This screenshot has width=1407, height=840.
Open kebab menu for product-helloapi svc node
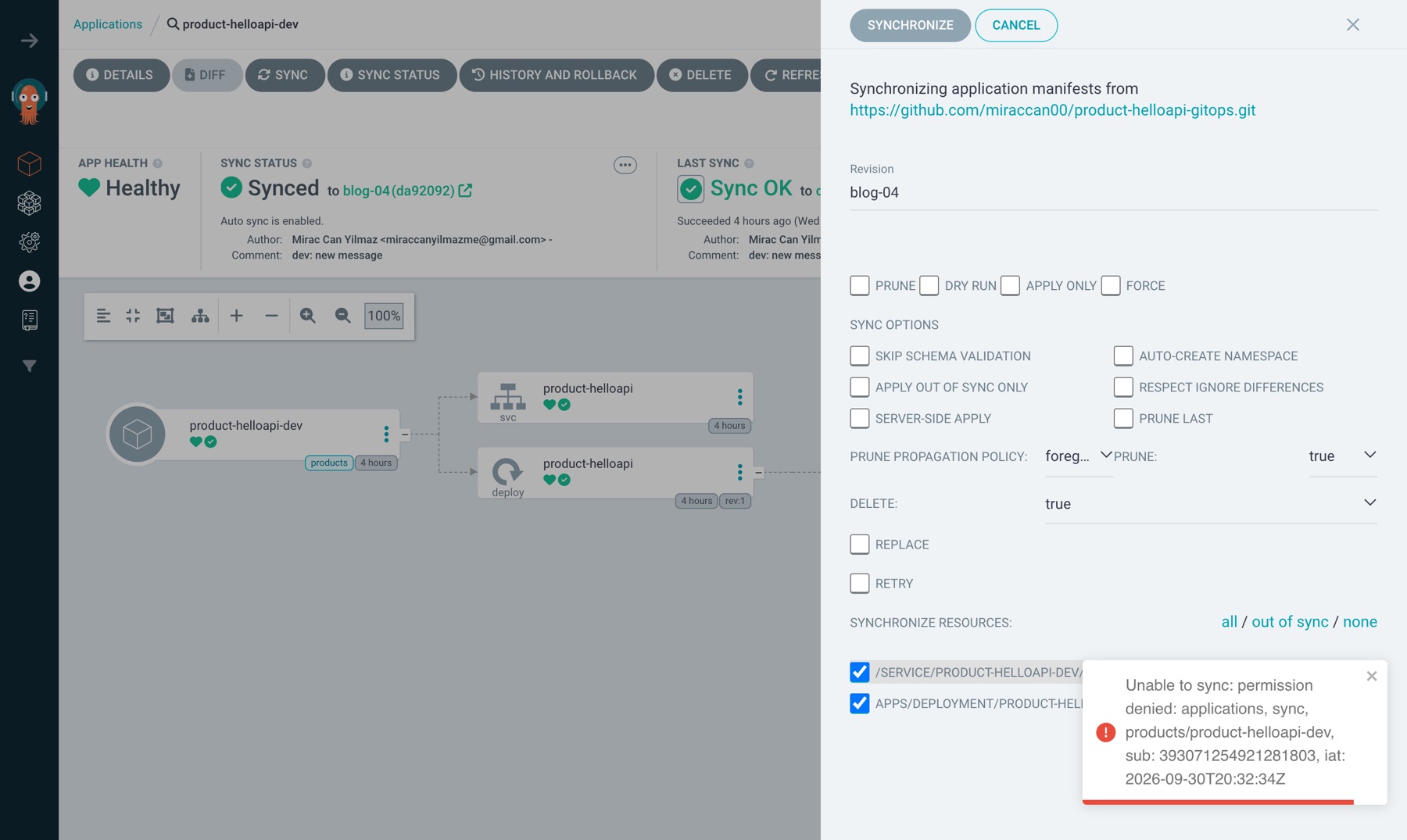coord(739,397)
